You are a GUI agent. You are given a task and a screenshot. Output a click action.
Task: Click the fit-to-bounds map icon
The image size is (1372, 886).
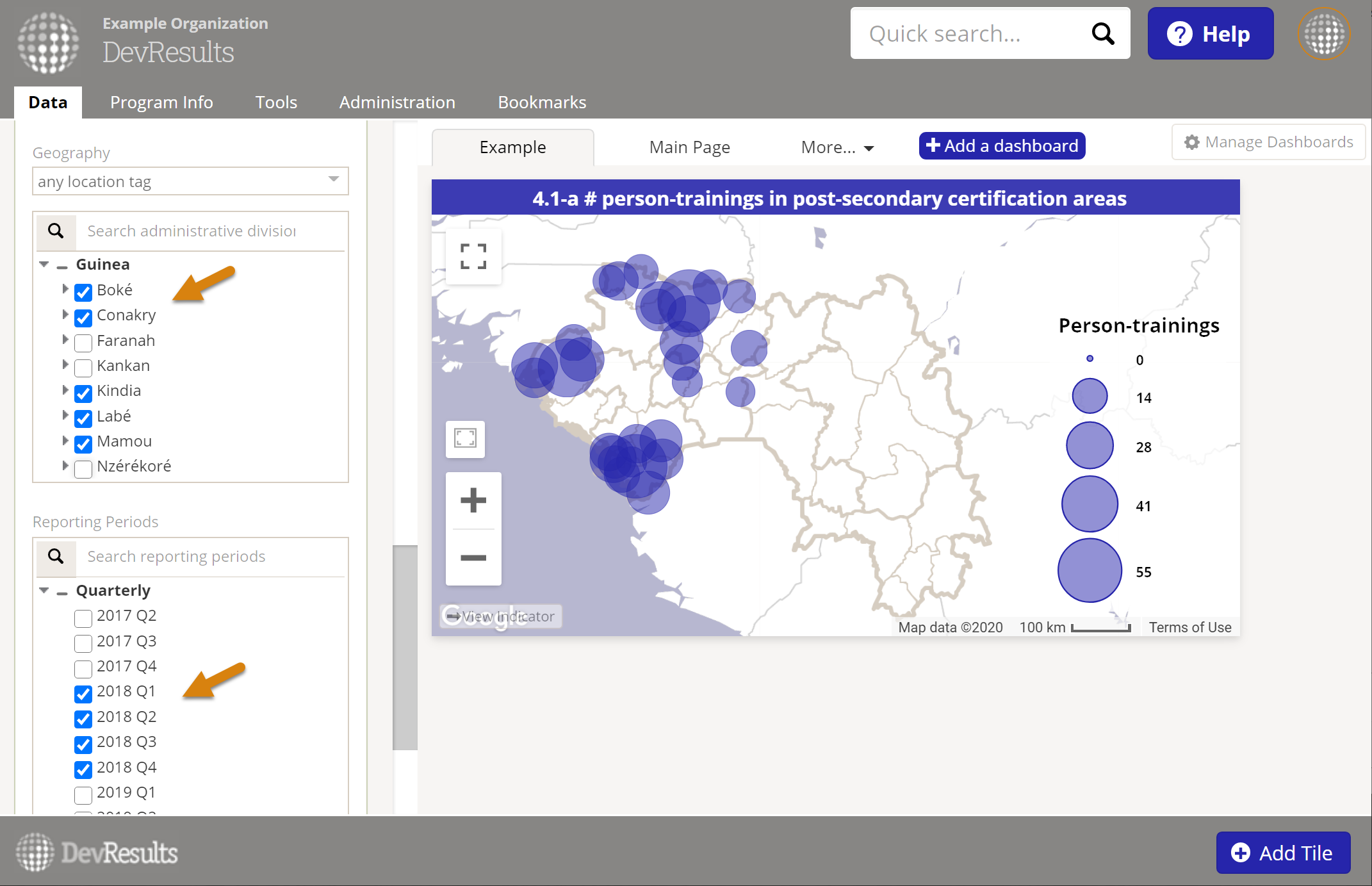[x=465, y=439]
